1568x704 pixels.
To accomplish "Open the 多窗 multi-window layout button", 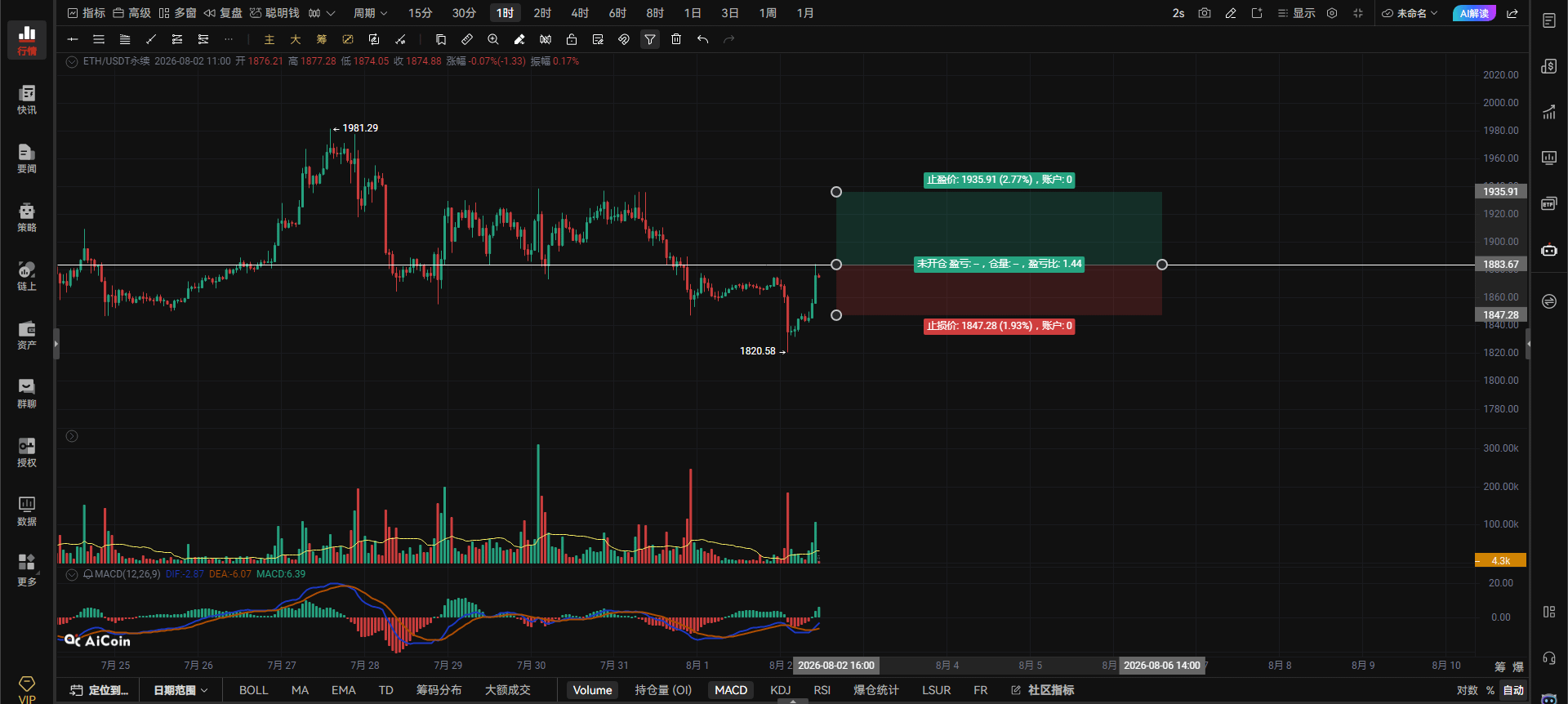I will (x=178, y=13).
